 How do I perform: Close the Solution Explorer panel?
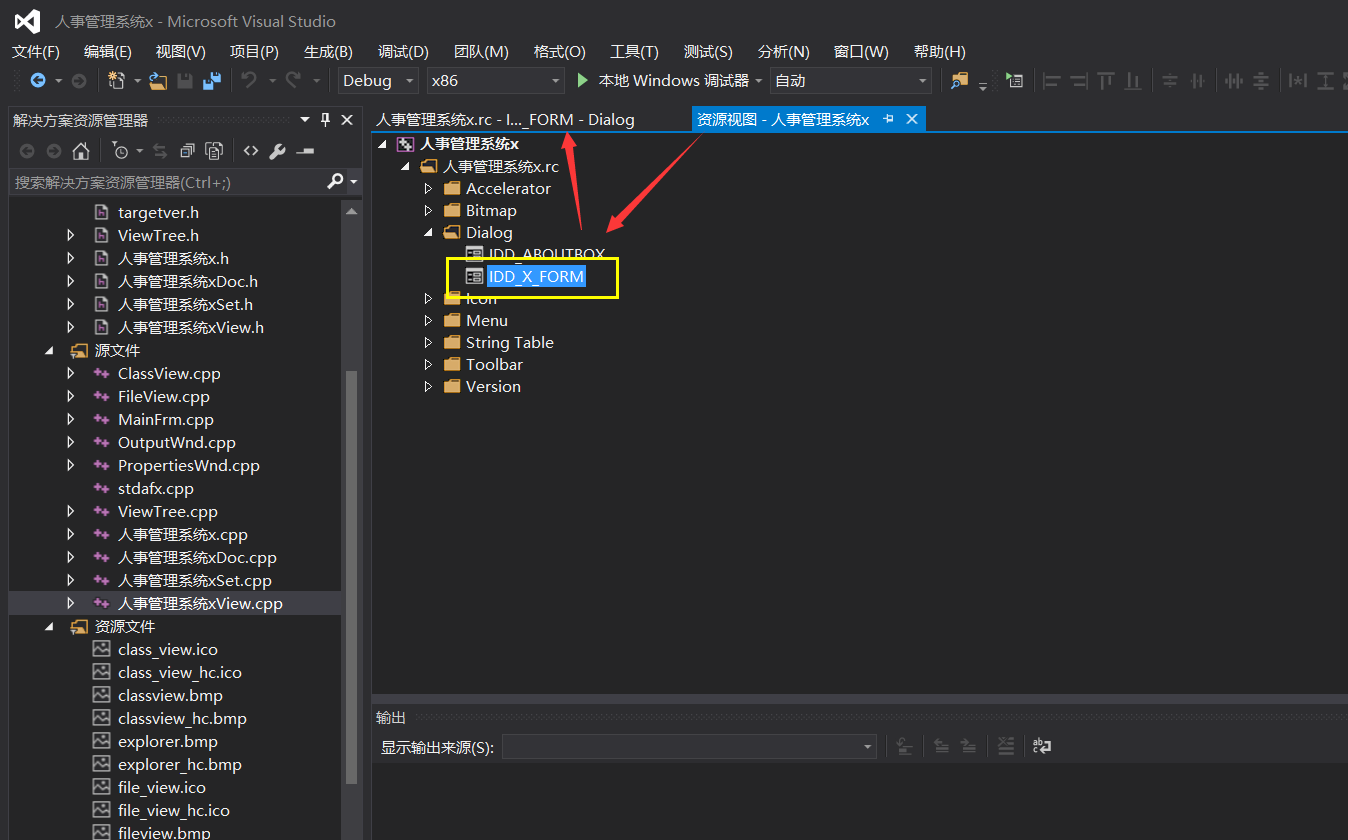point(347,120)
